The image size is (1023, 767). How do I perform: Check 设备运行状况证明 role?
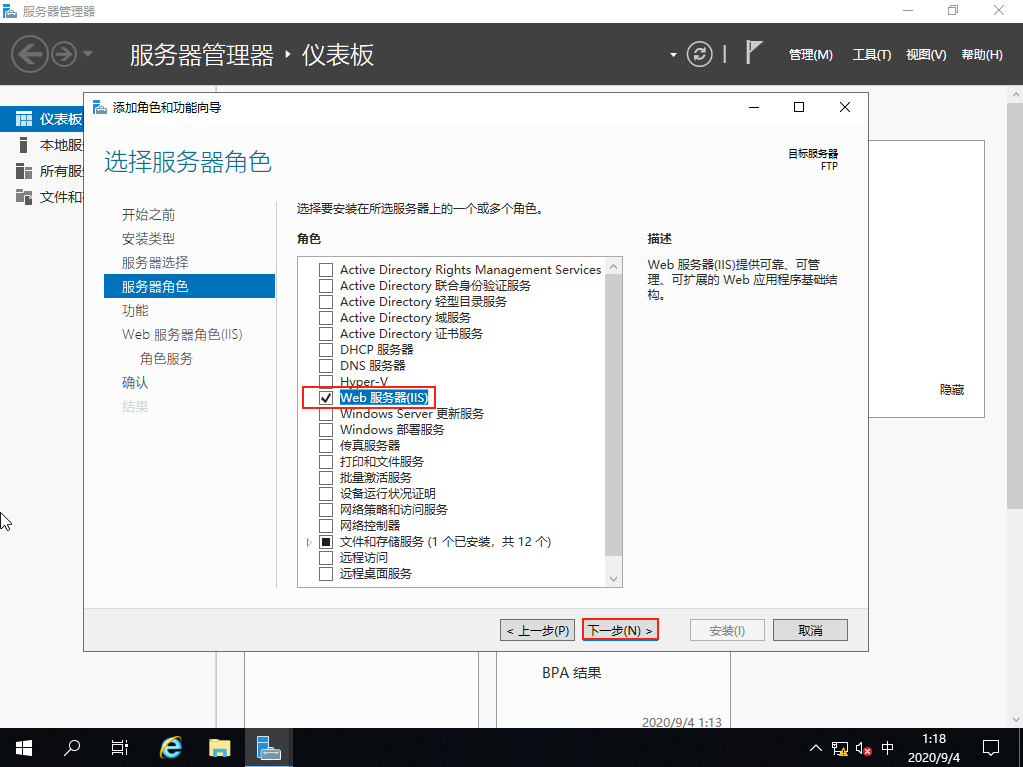326,494
